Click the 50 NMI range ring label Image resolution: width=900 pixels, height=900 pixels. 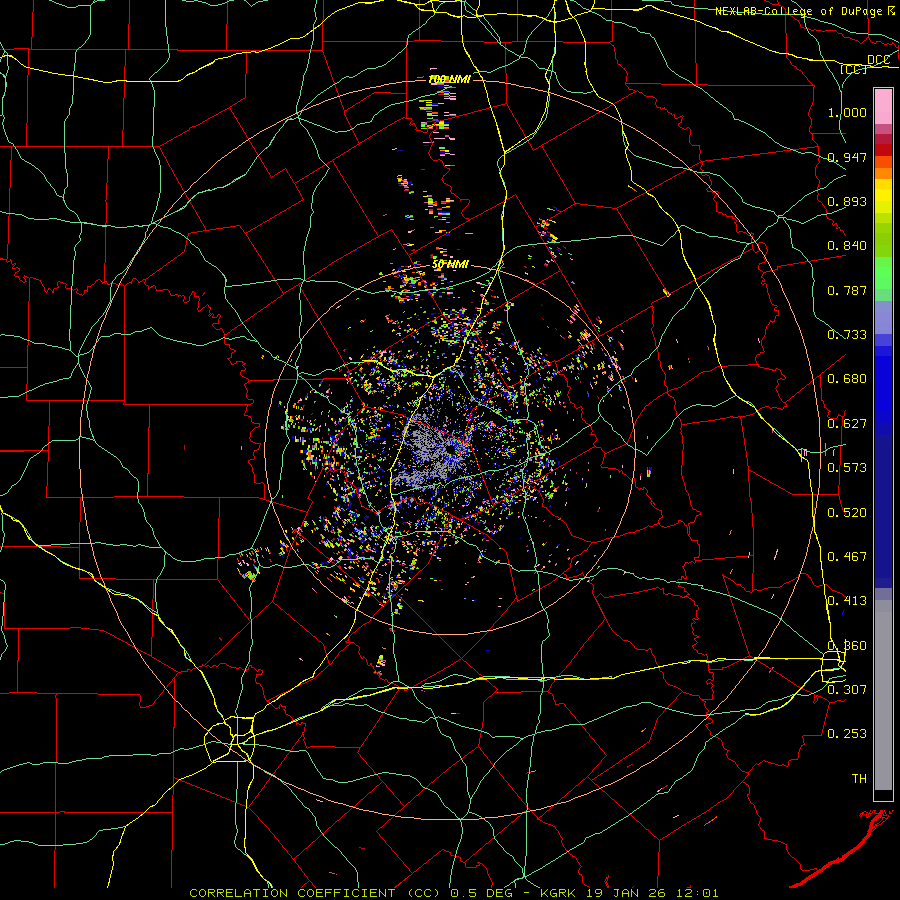(x=451, y=265)
